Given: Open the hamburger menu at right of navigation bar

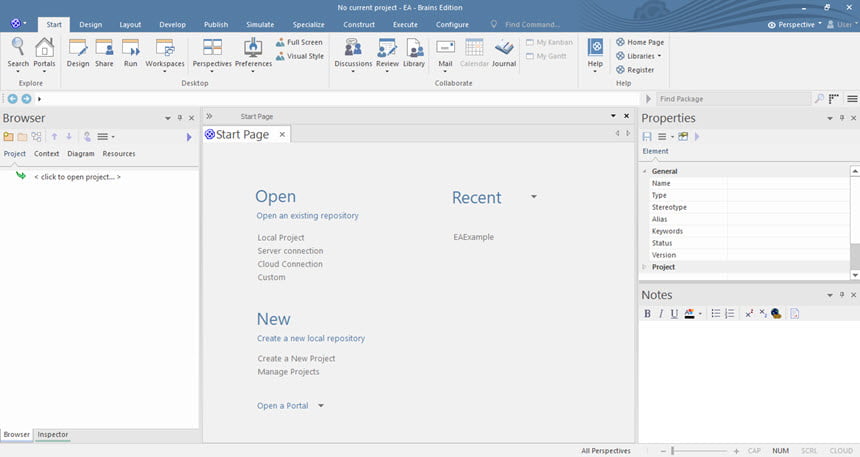Looking at the screenshot, I should click(852, 99).
